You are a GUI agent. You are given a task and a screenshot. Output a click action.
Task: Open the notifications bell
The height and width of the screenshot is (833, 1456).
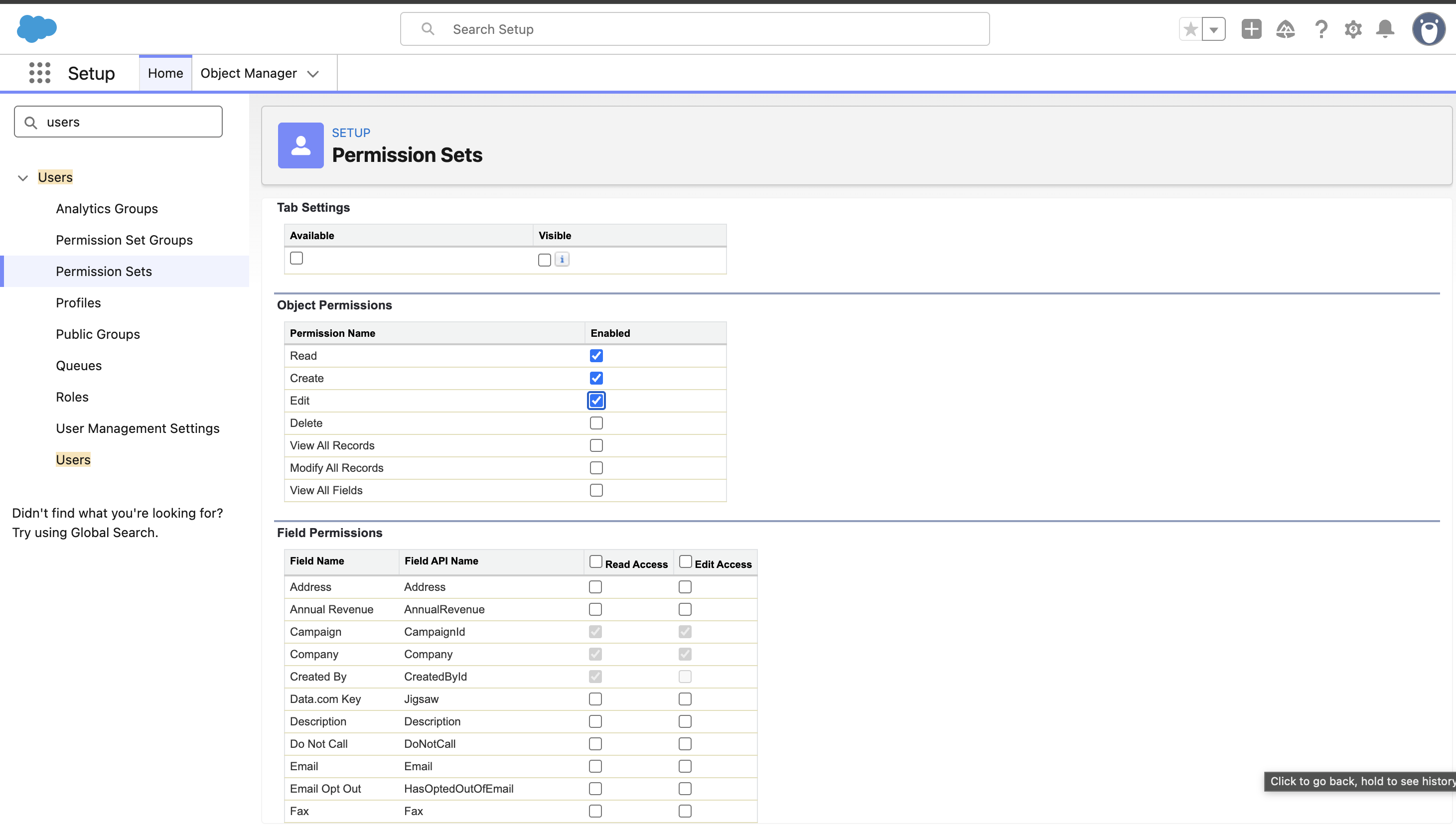coord(1385,29)
